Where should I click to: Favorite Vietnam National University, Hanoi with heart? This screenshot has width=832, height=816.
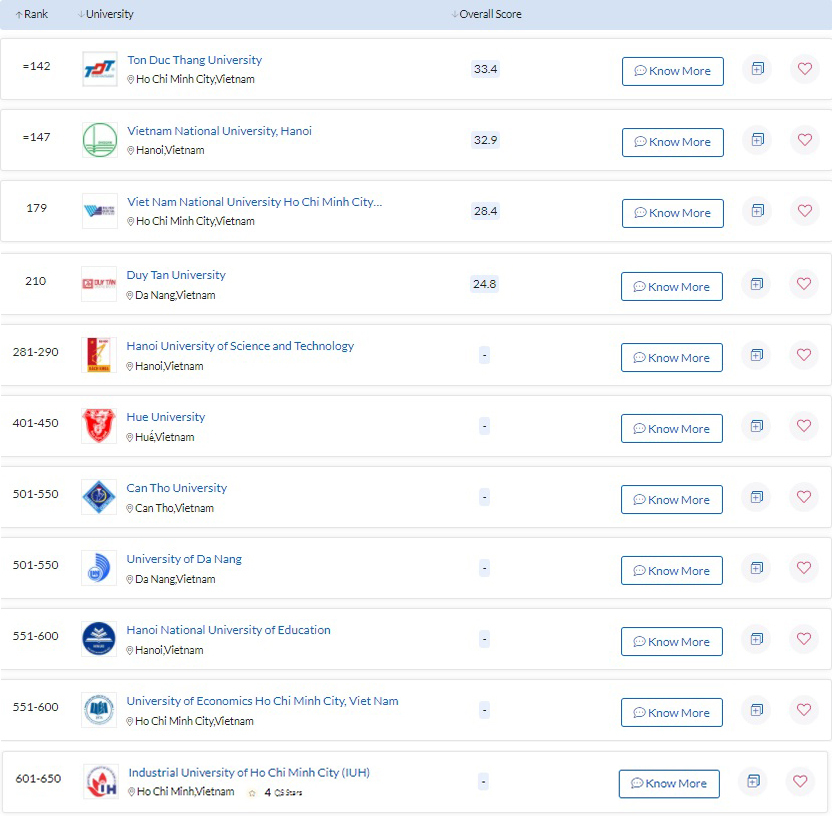point(804,140)
